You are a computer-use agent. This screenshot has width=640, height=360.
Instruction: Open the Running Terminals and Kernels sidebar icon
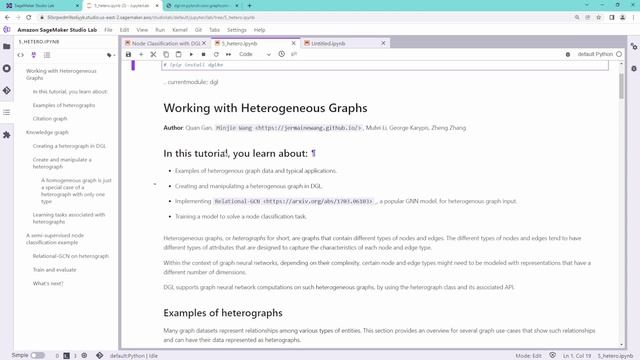click(7, 68)
